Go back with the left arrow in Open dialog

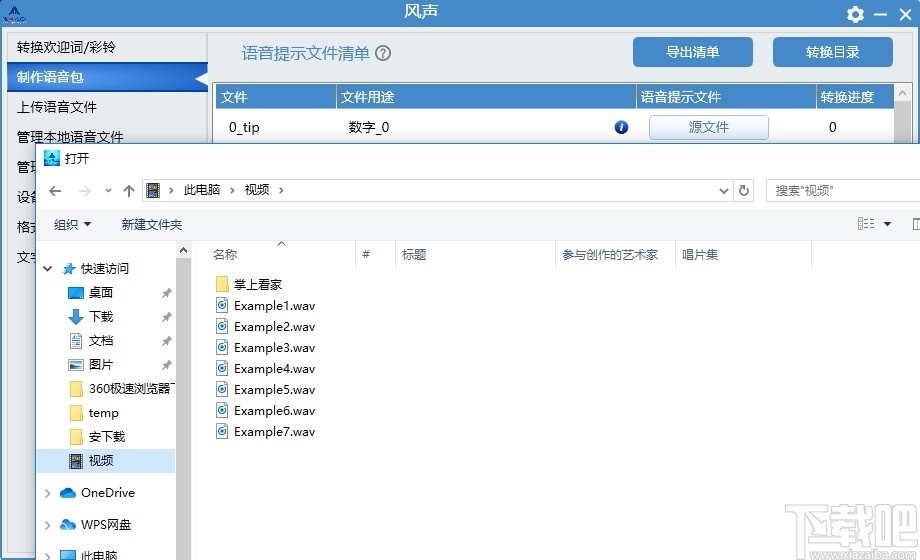pyautogui.click(x=55, y=191)
